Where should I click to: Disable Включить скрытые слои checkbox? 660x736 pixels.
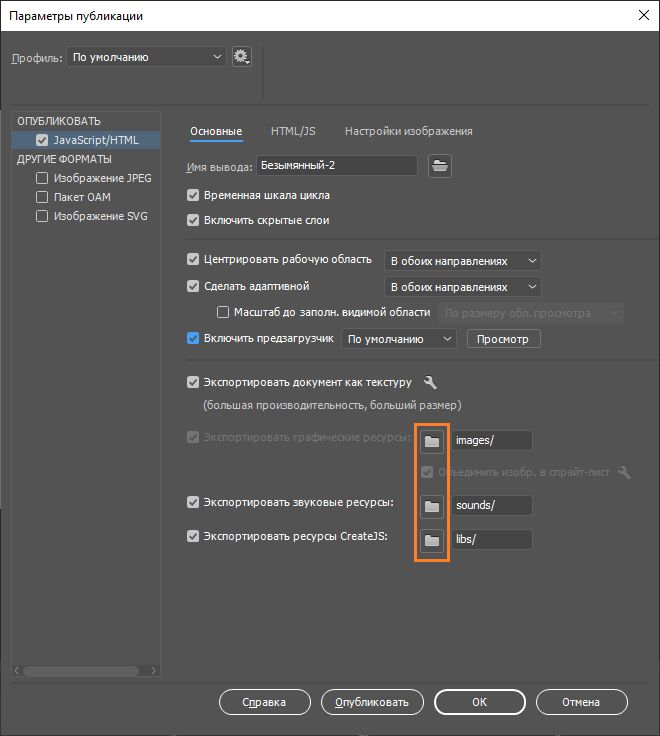tap(193, 220)
